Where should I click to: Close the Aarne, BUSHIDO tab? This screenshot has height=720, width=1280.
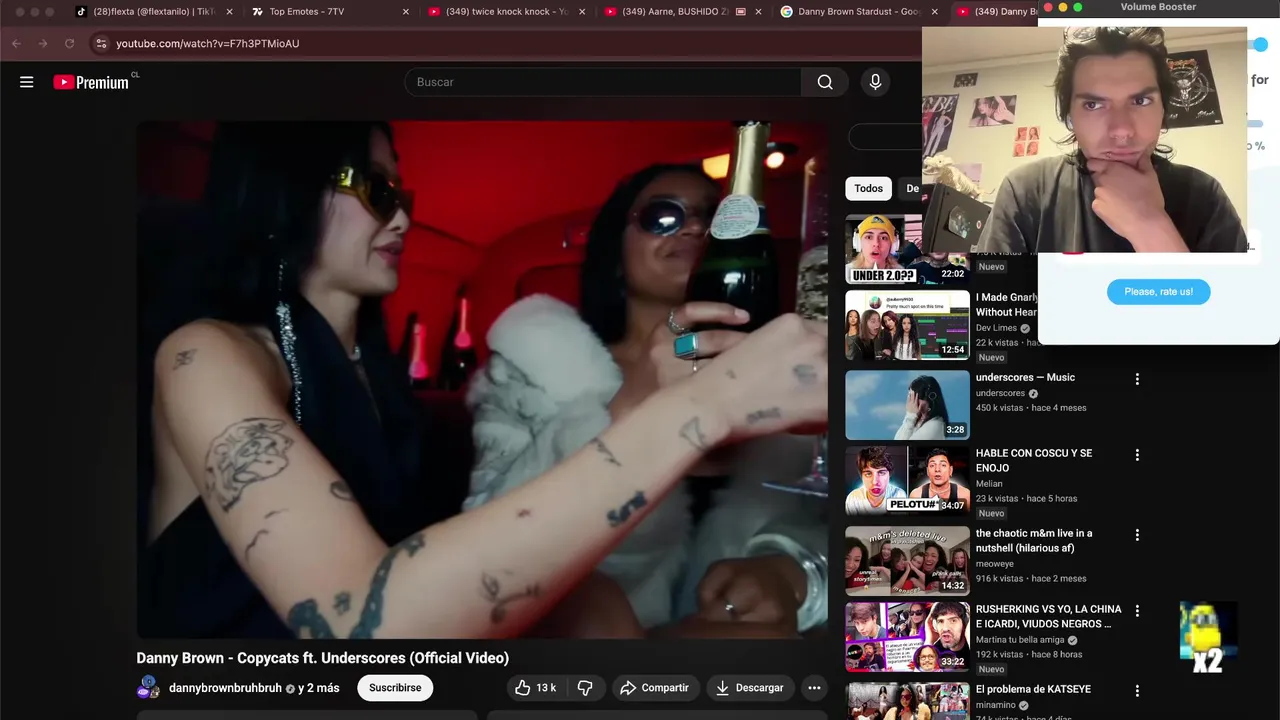coord(757,12)
